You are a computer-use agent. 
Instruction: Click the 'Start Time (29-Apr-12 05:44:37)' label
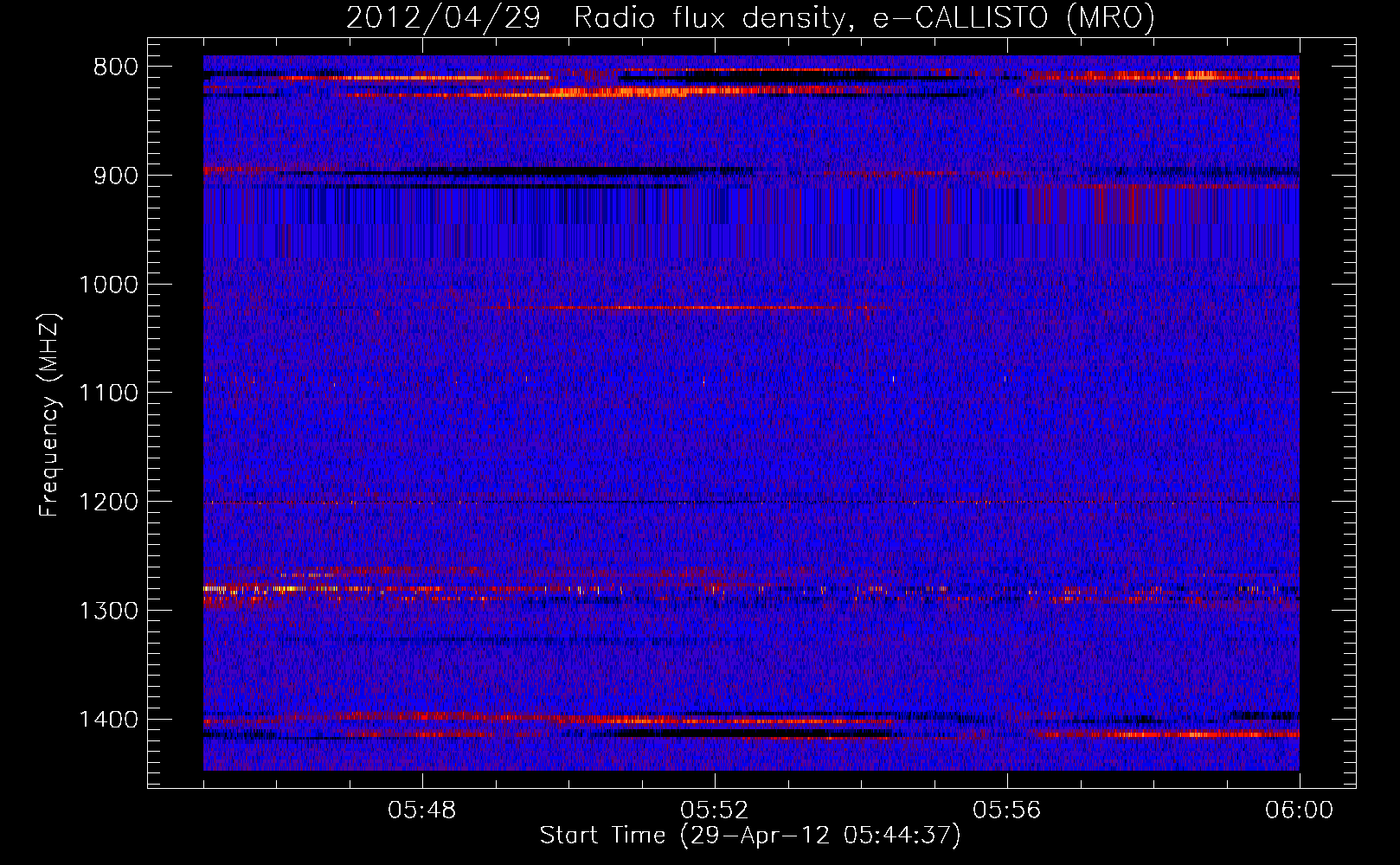point(750,836)
